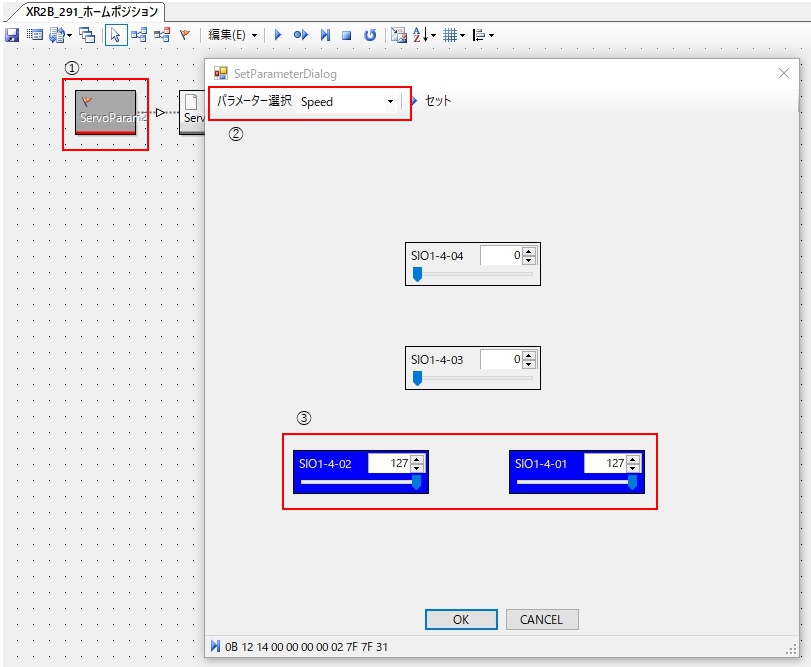Image resolution: width=811 pixels, height=667 pixels.
Task: Decrease SIO1-4-03 value with down arrow
Action: 529,364
